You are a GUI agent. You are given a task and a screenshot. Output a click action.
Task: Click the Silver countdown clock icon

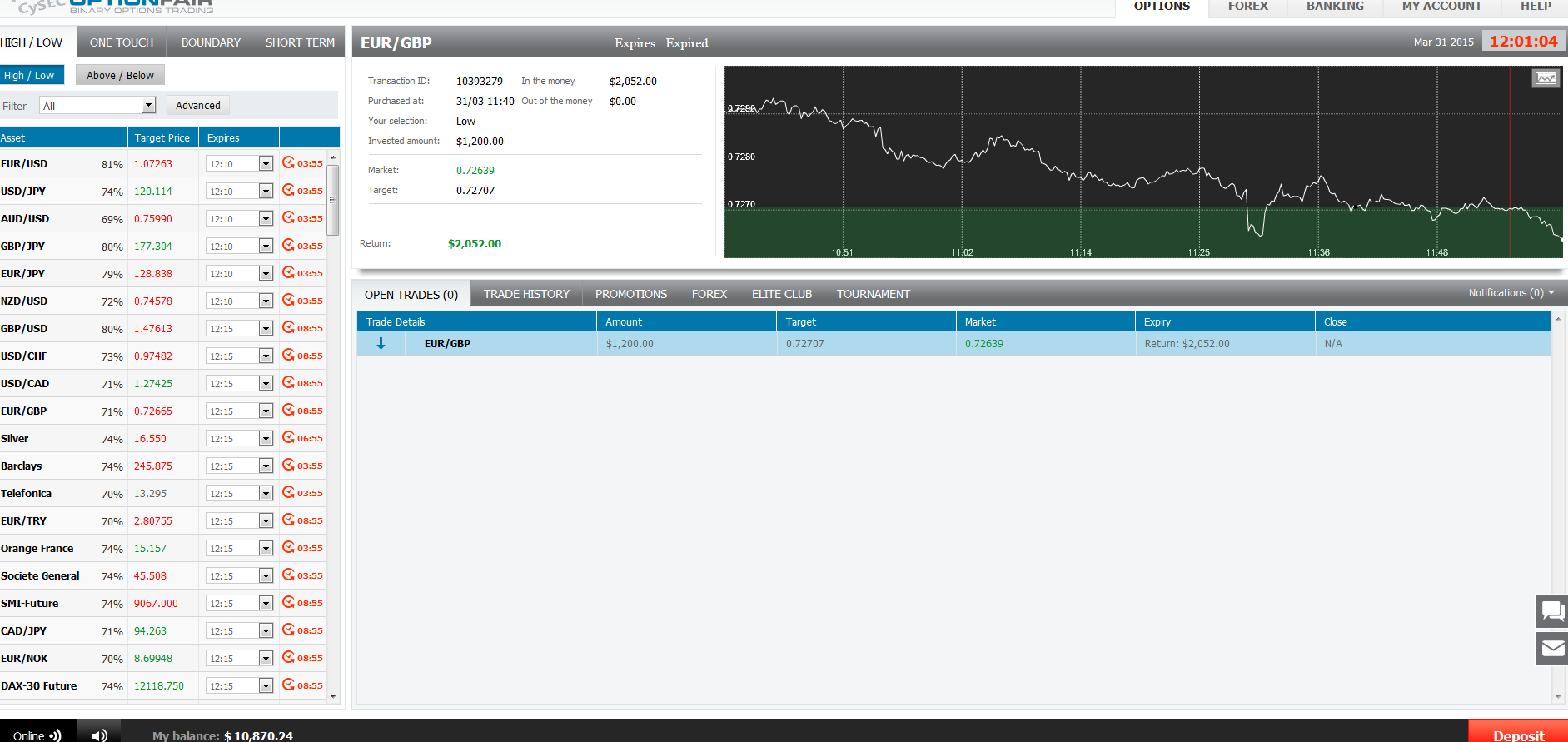(288, 437)
